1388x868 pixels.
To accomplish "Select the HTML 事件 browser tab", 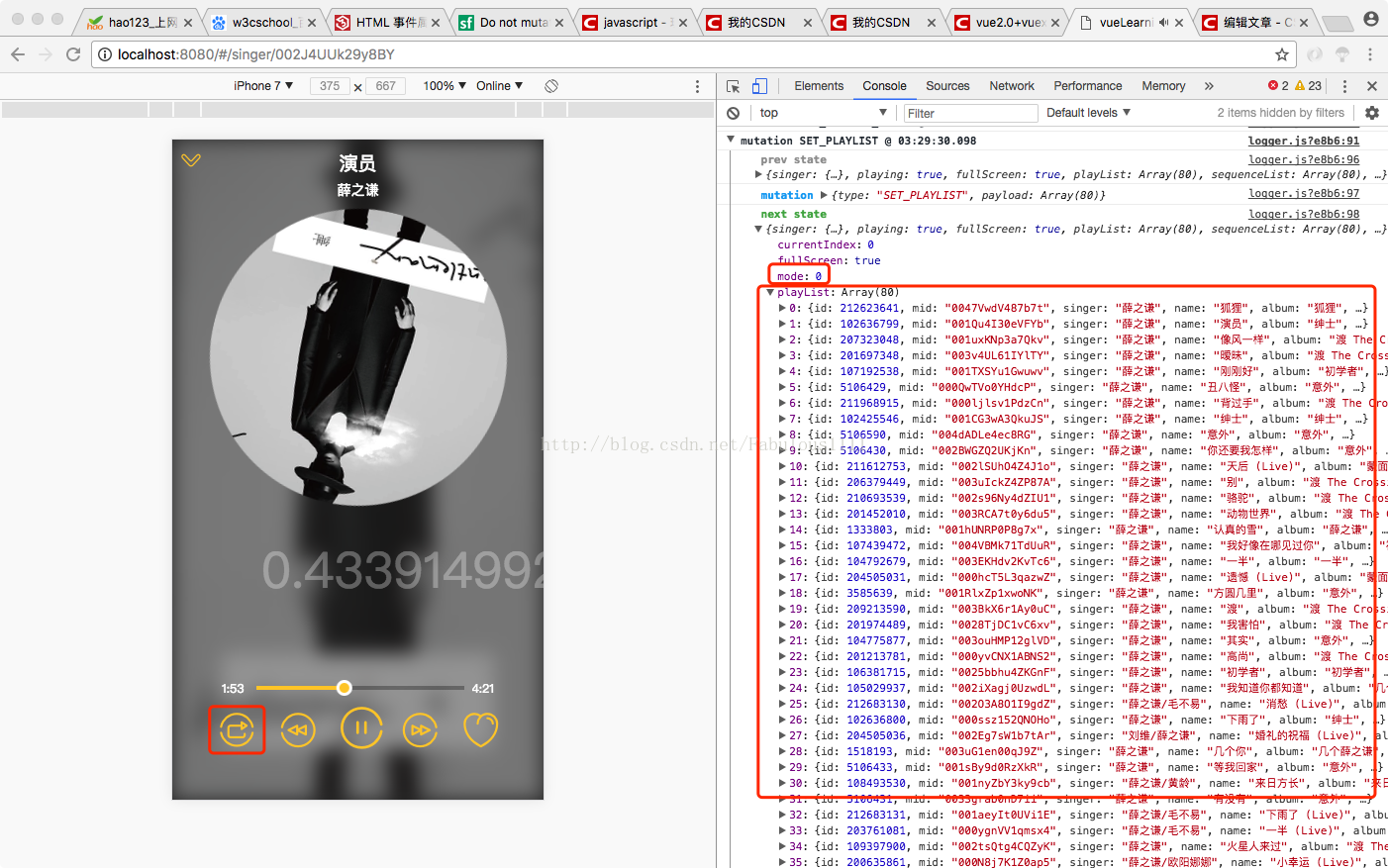I will (x=386, y=22).
